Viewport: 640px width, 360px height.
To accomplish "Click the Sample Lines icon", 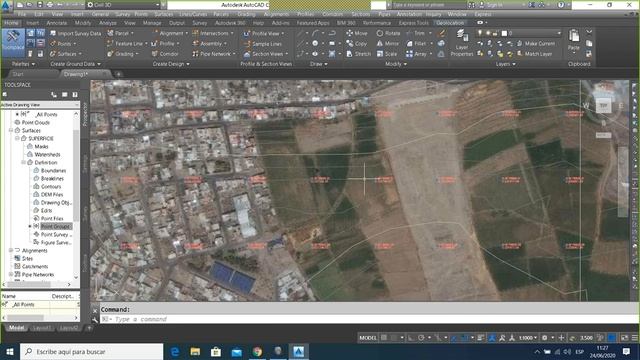I will click(x=247, y=44).
